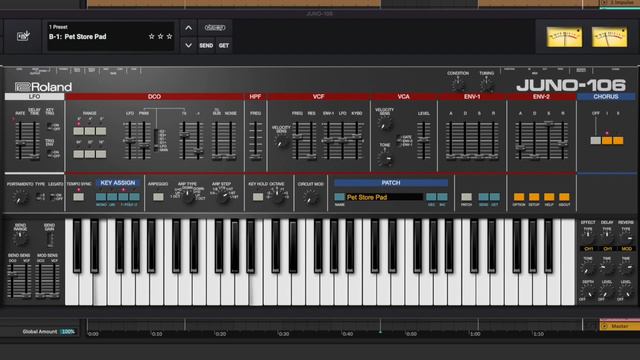Toggle the portamento TYPE switch
The height and width of the screenshot is (360, 640).
(x=39, y=197)
